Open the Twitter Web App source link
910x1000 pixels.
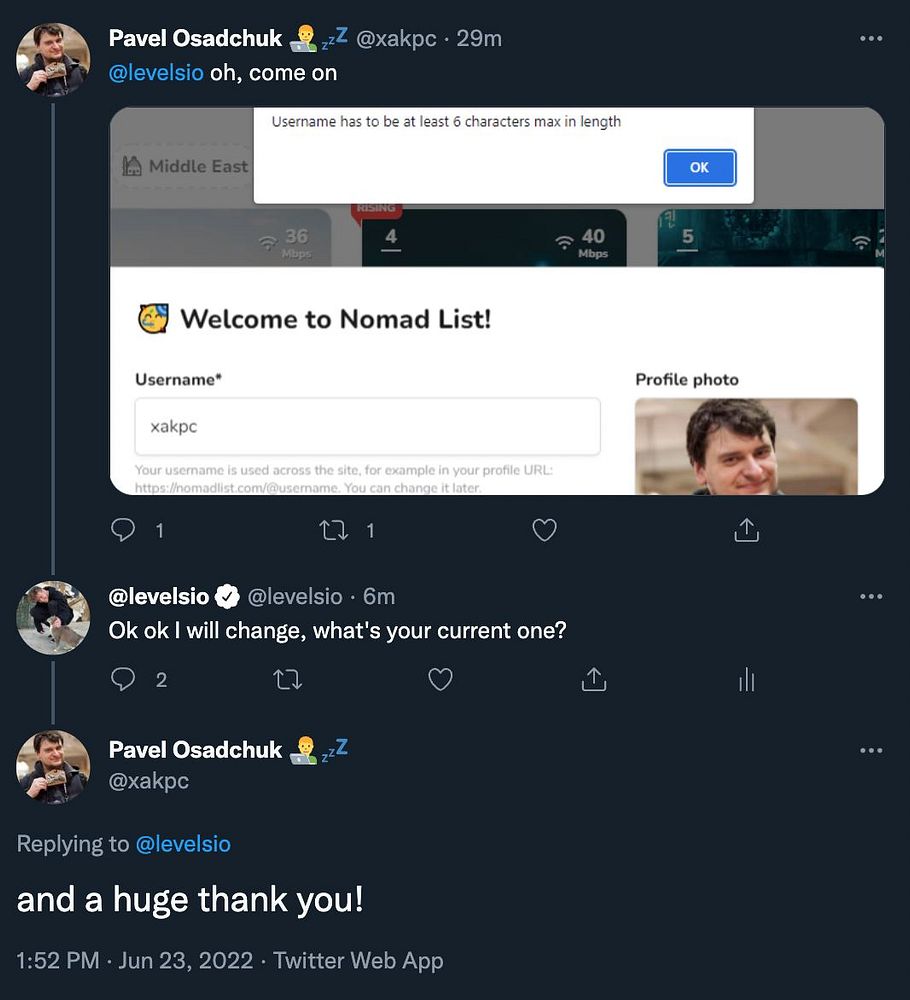[358, 961]
